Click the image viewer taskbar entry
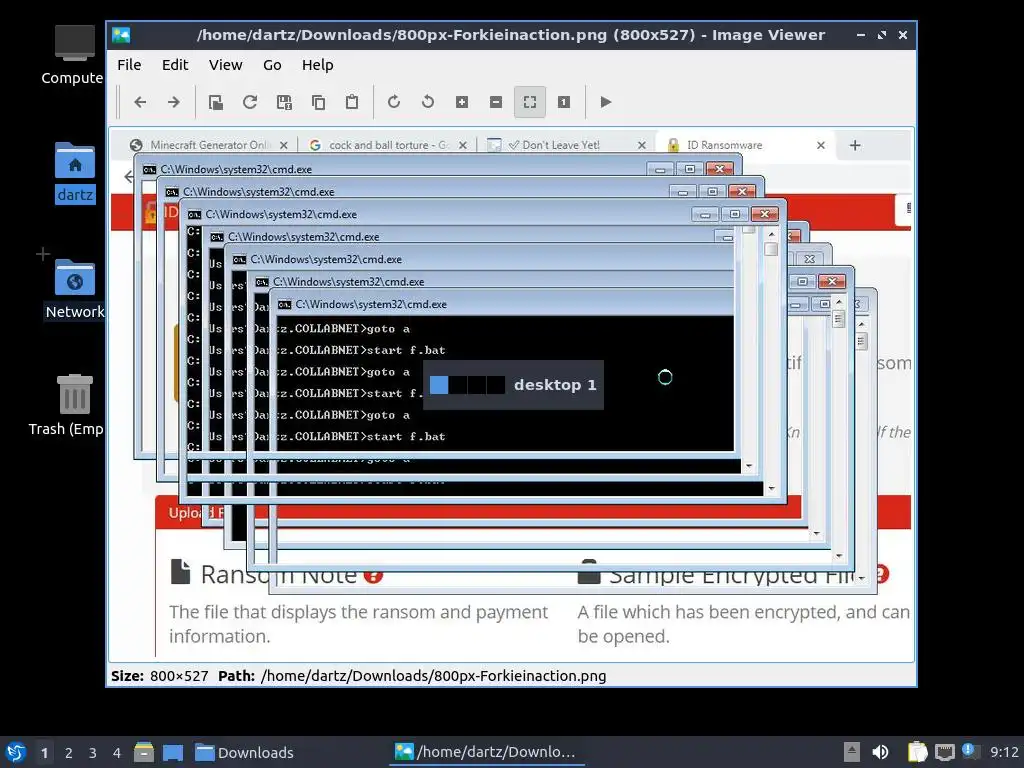 pos(487,752)
